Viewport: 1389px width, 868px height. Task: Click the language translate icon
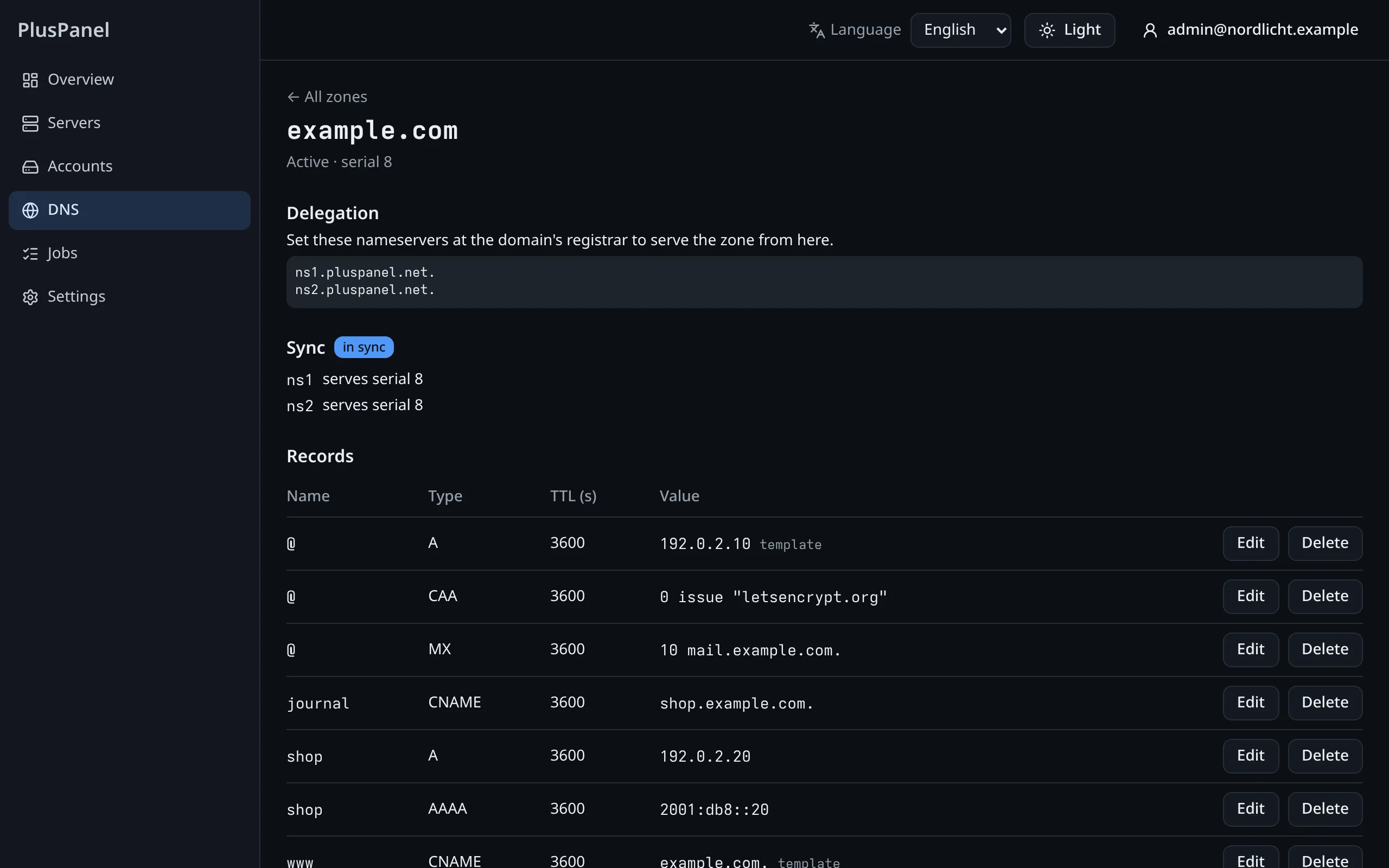(x=817, y=30)
